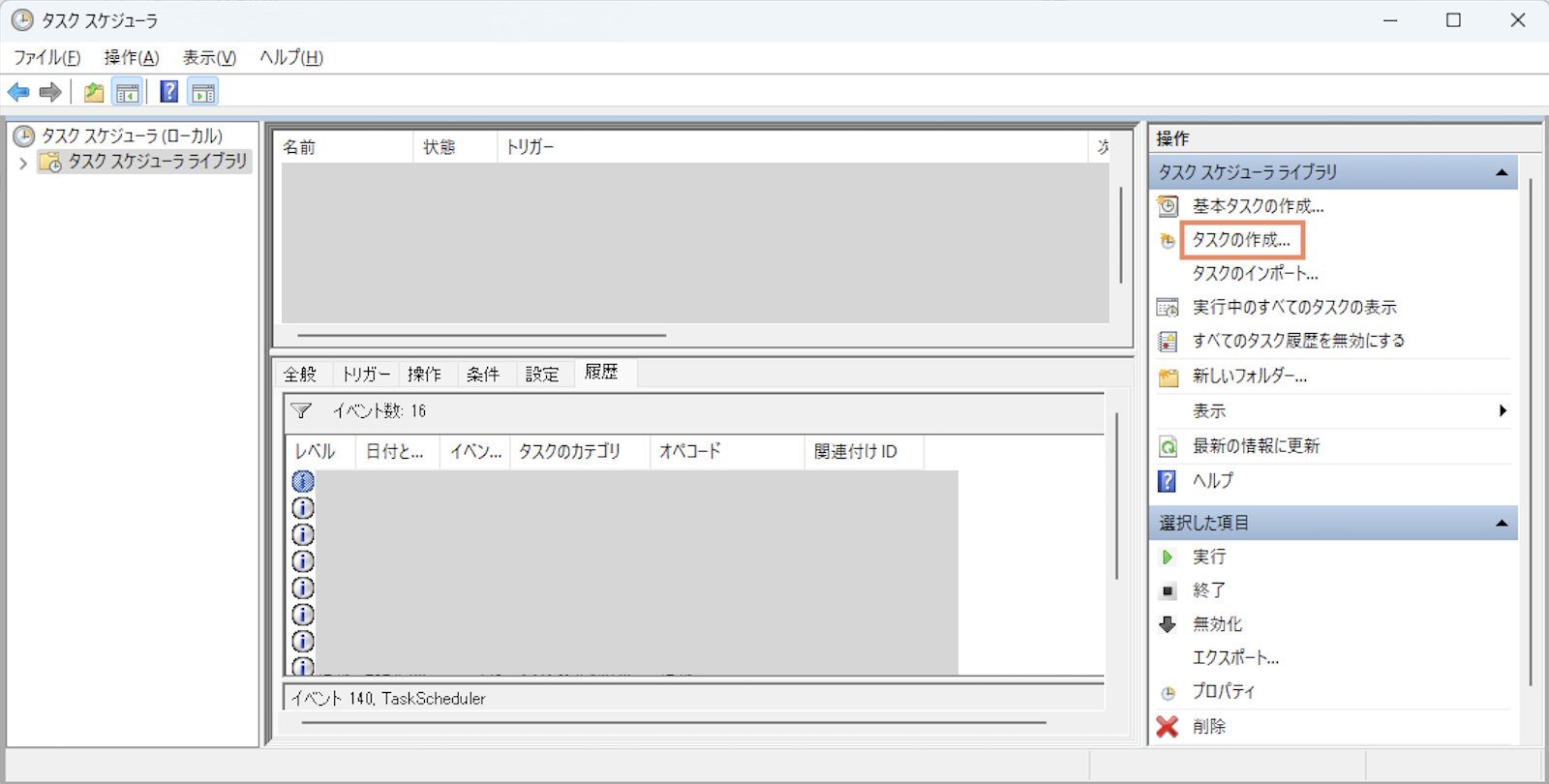
Task: Click the タスク スケジューラ (ローカル) clock icon
Action: pos(24,136)
